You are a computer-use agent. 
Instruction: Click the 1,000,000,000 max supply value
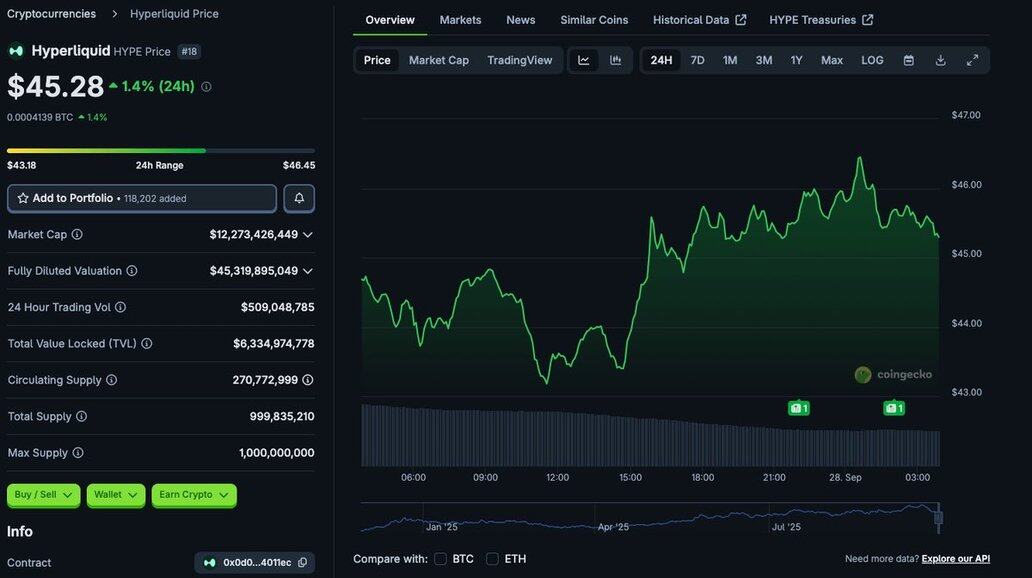point(276,453)
